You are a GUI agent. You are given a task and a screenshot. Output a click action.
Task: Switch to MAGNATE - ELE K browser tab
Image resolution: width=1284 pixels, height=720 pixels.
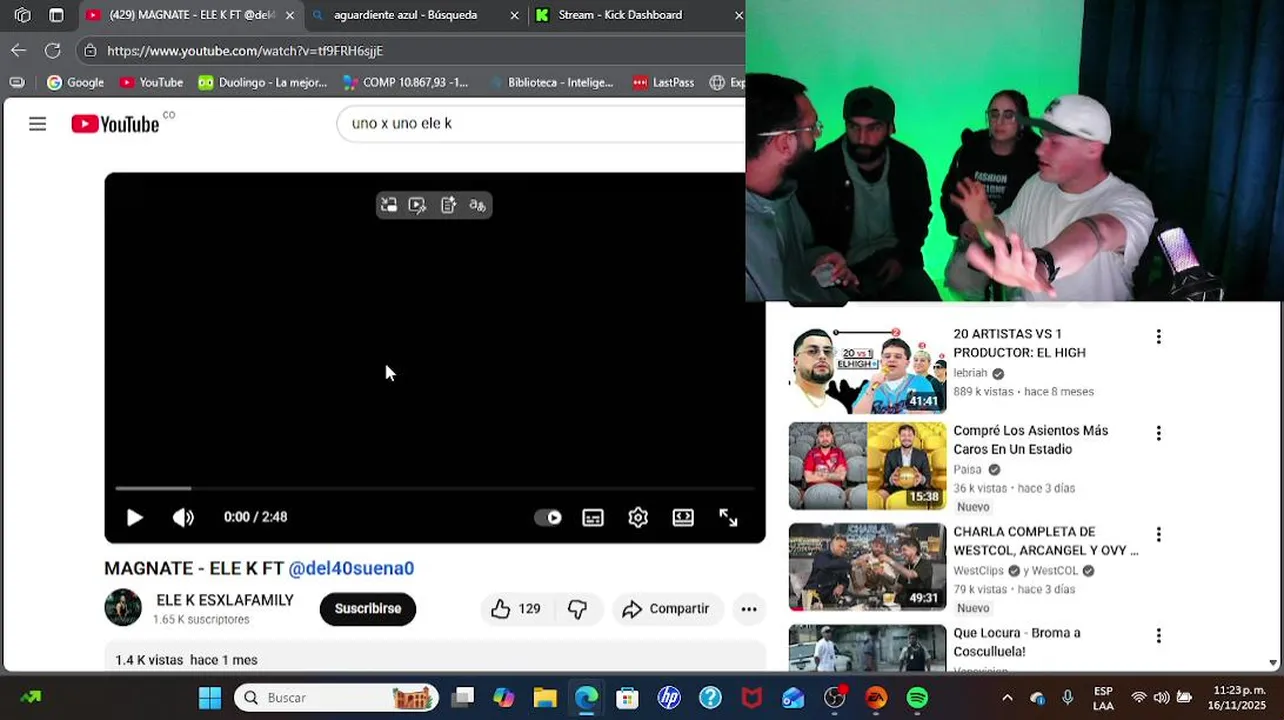click(190, 15)
